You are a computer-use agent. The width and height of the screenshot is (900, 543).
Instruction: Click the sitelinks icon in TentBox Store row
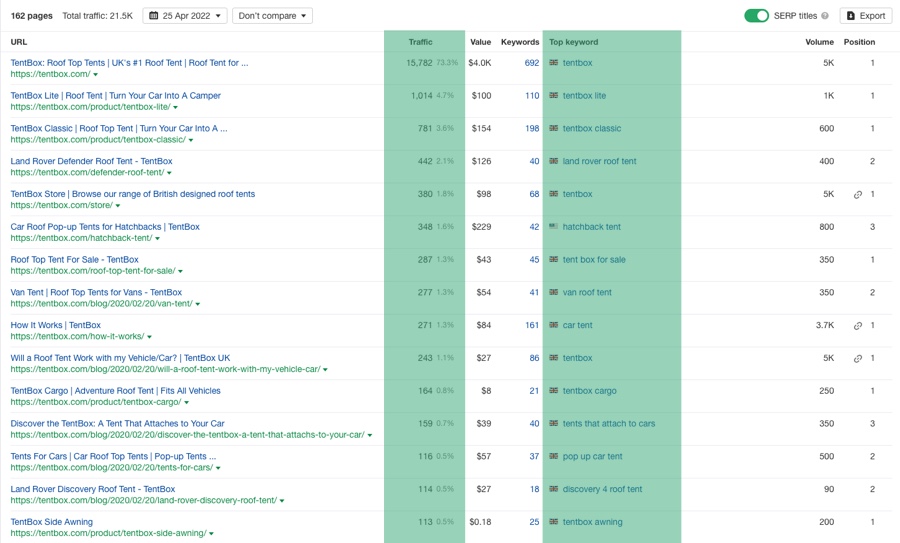click(x=858, y=195)
